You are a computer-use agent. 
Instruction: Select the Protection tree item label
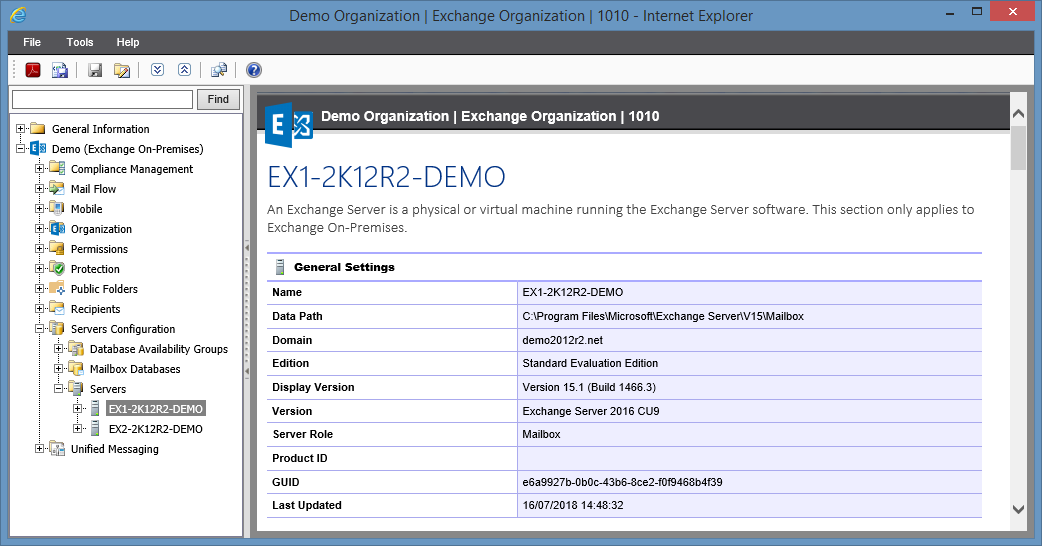click(95, 269)
